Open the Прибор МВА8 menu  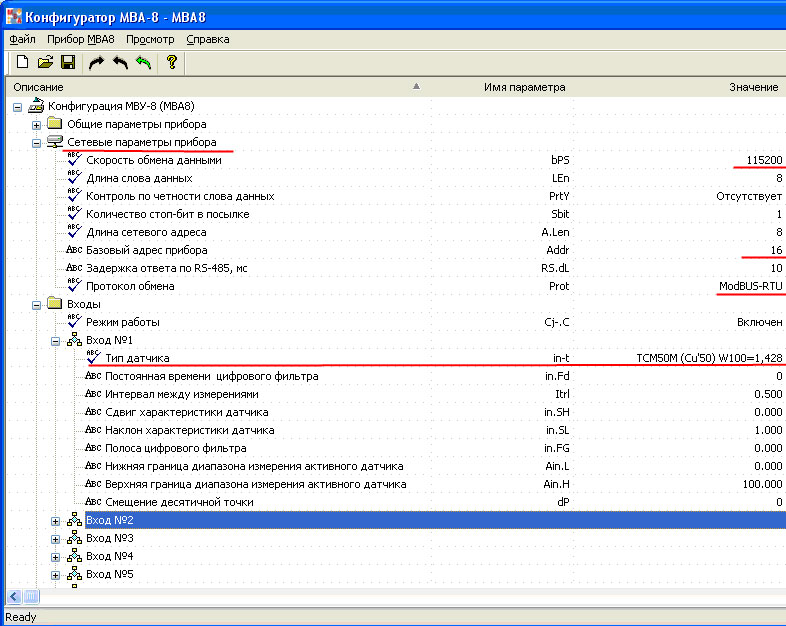pos(80,39)
